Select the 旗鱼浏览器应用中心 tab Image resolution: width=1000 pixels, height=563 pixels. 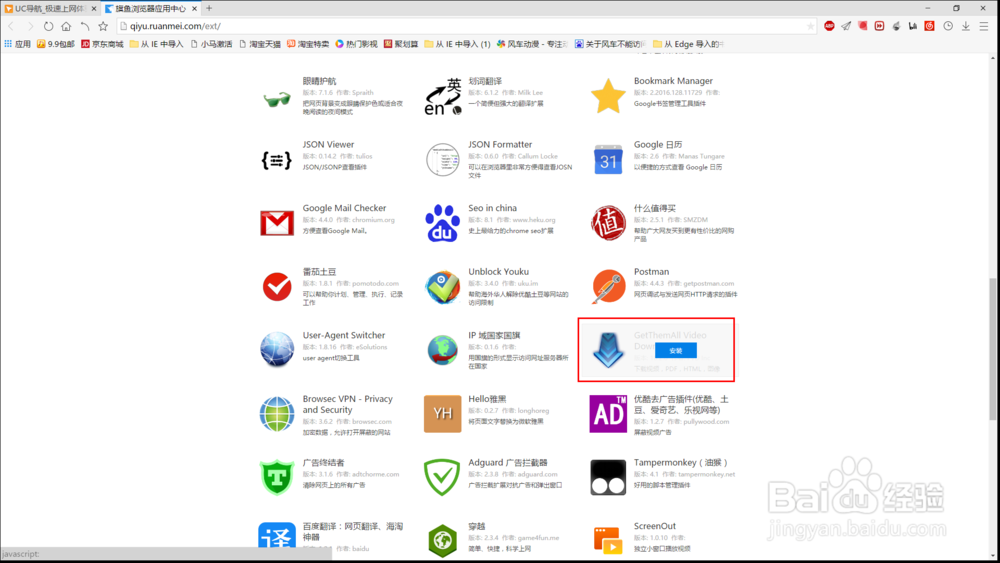click(151, 8)
